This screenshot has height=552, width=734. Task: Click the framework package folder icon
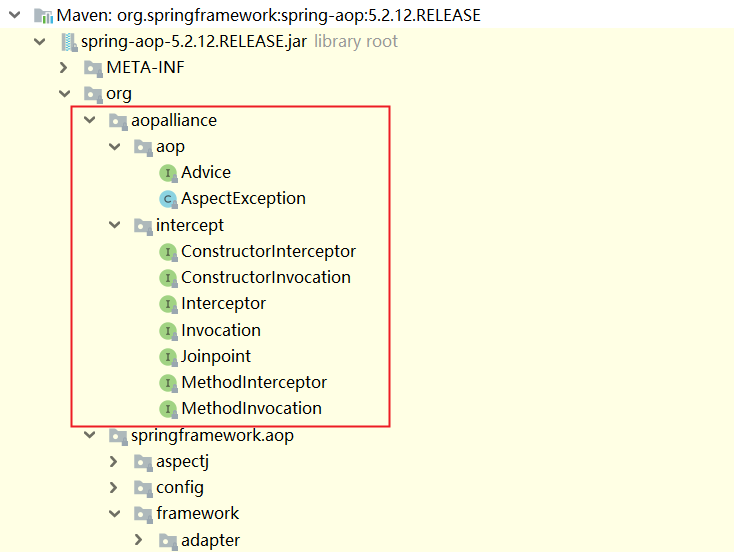click(x=143, y=514)
